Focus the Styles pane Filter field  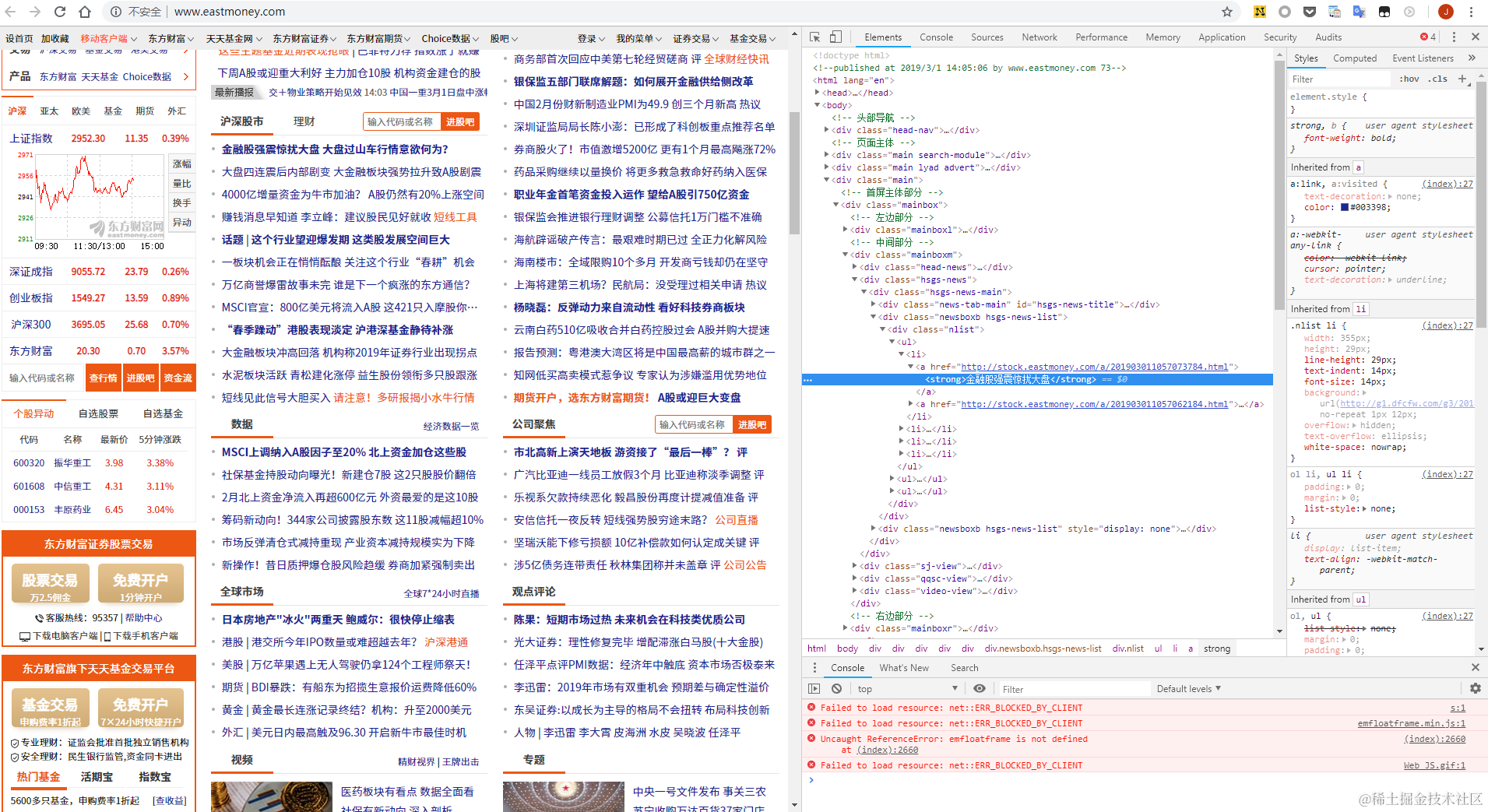(1340, 79)
